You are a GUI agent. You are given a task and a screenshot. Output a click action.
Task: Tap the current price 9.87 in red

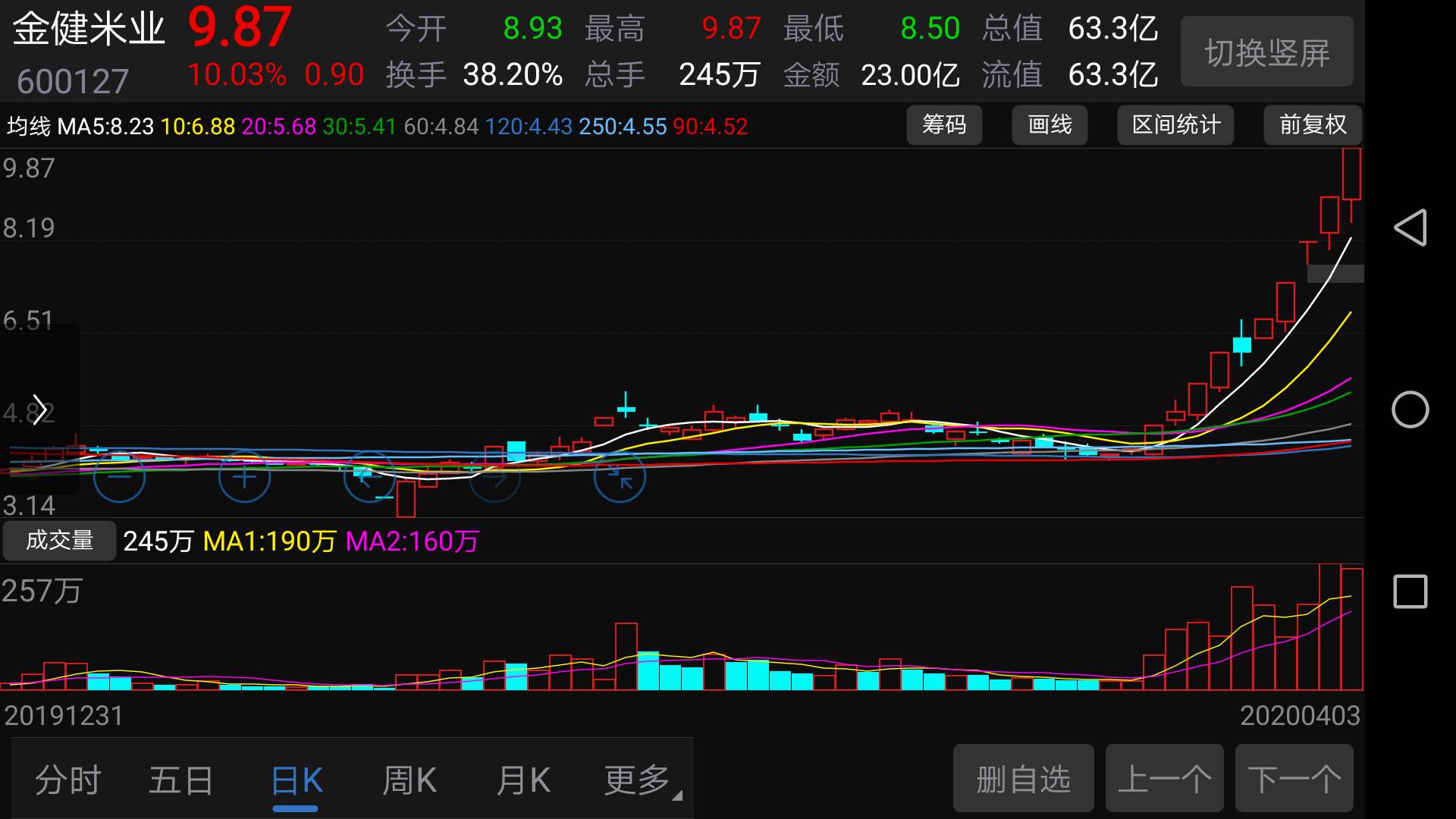[x=240, y=27]
